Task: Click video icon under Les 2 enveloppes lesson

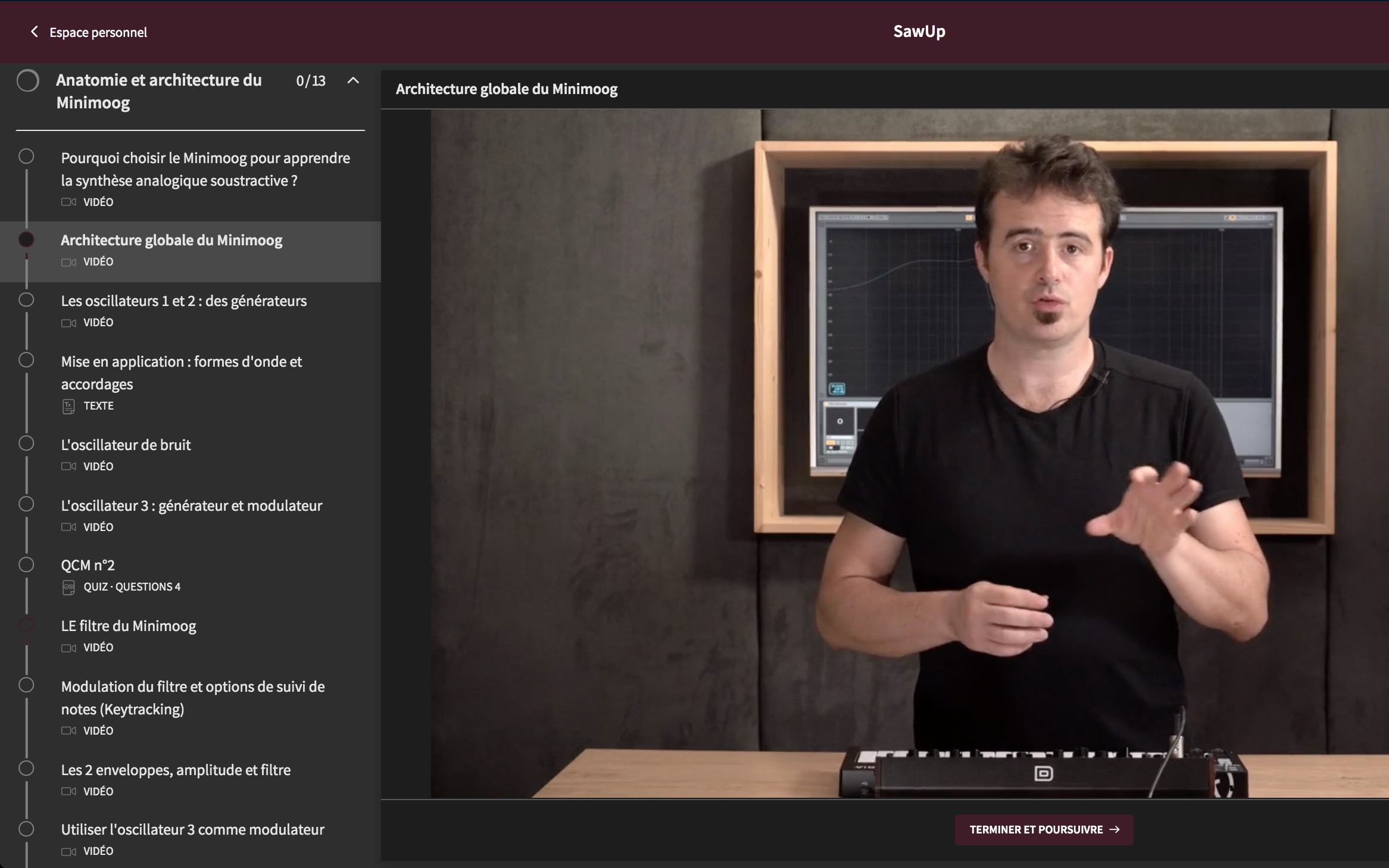Action: tap(68, 791)
